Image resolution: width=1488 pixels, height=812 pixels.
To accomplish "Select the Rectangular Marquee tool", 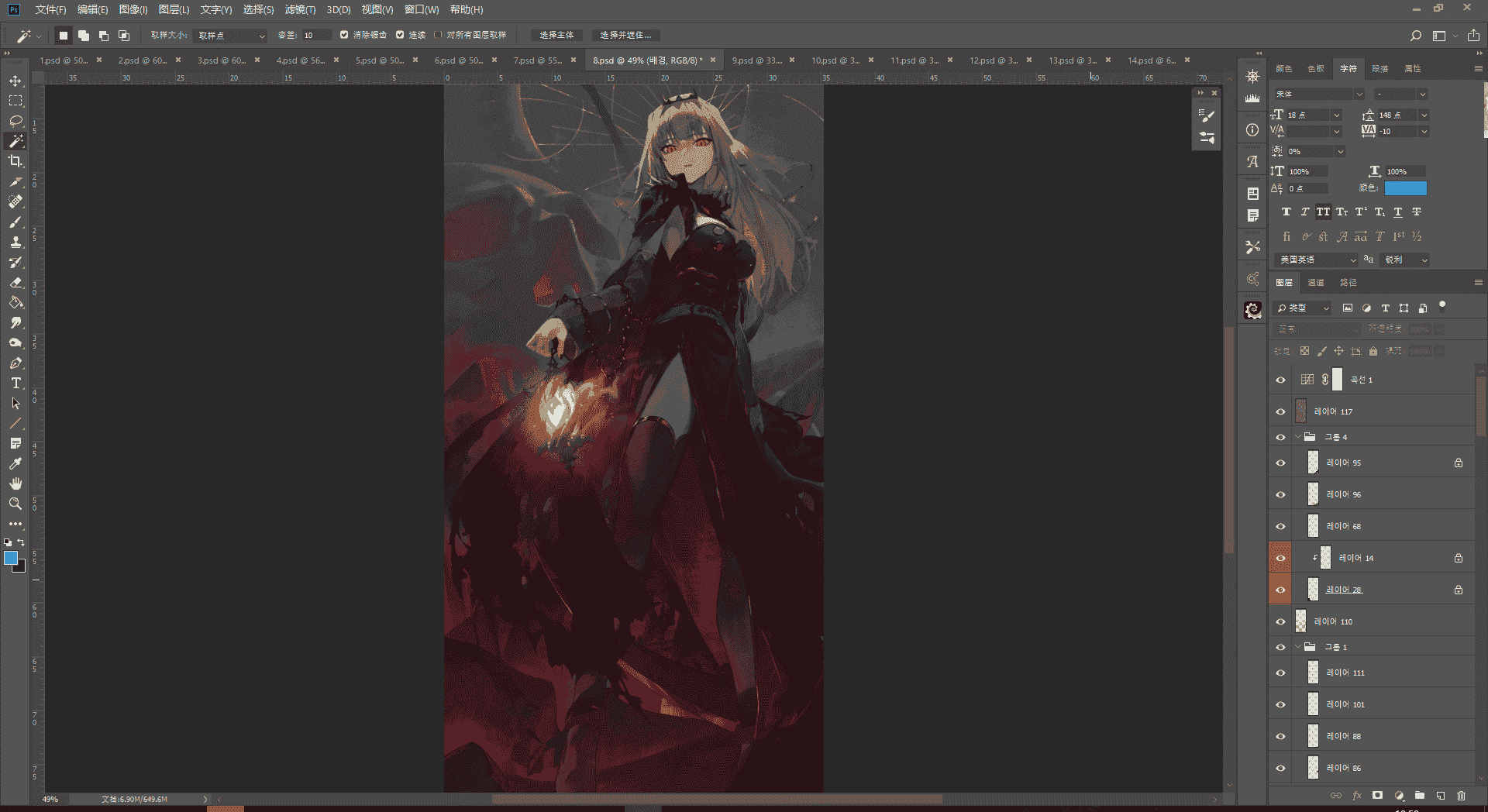I will pyautogui.click(x=15, y=101).
